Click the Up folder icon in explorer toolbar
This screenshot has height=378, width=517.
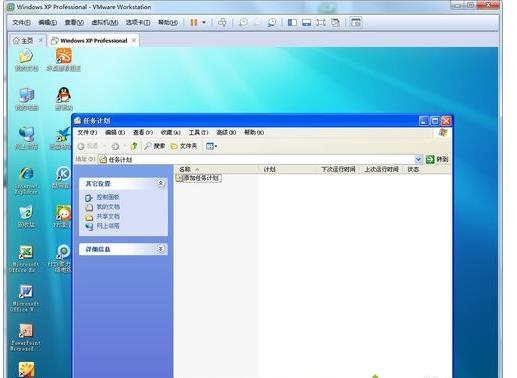tap(134, 146)
